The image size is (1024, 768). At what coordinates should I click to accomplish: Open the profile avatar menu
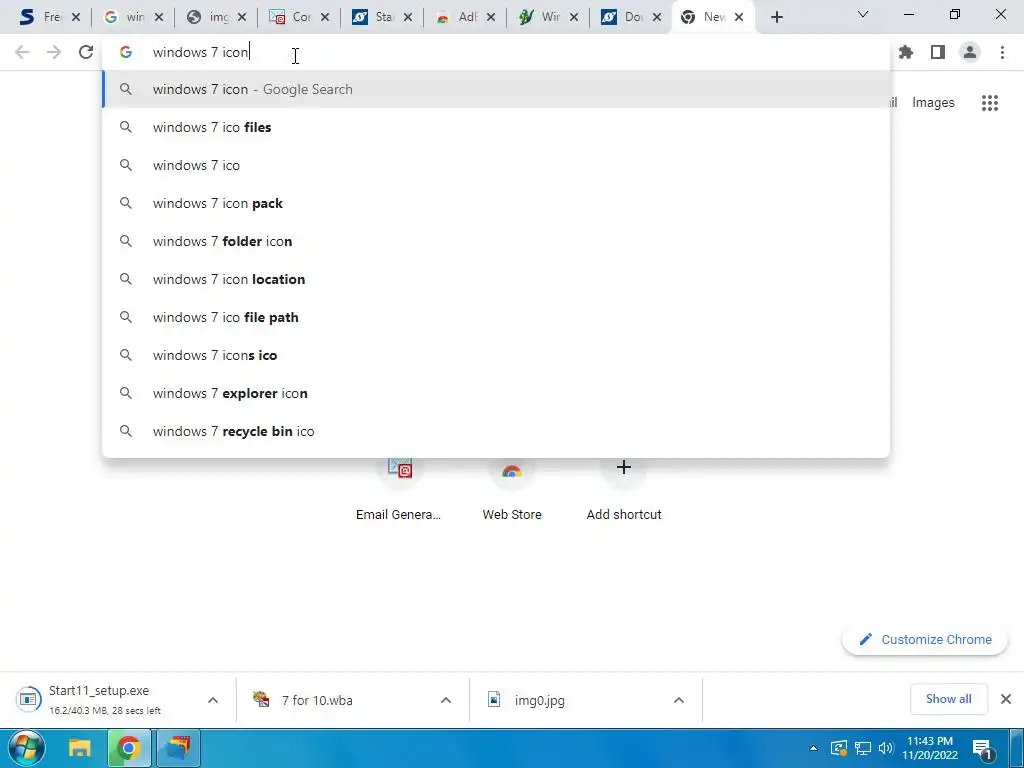970,52
